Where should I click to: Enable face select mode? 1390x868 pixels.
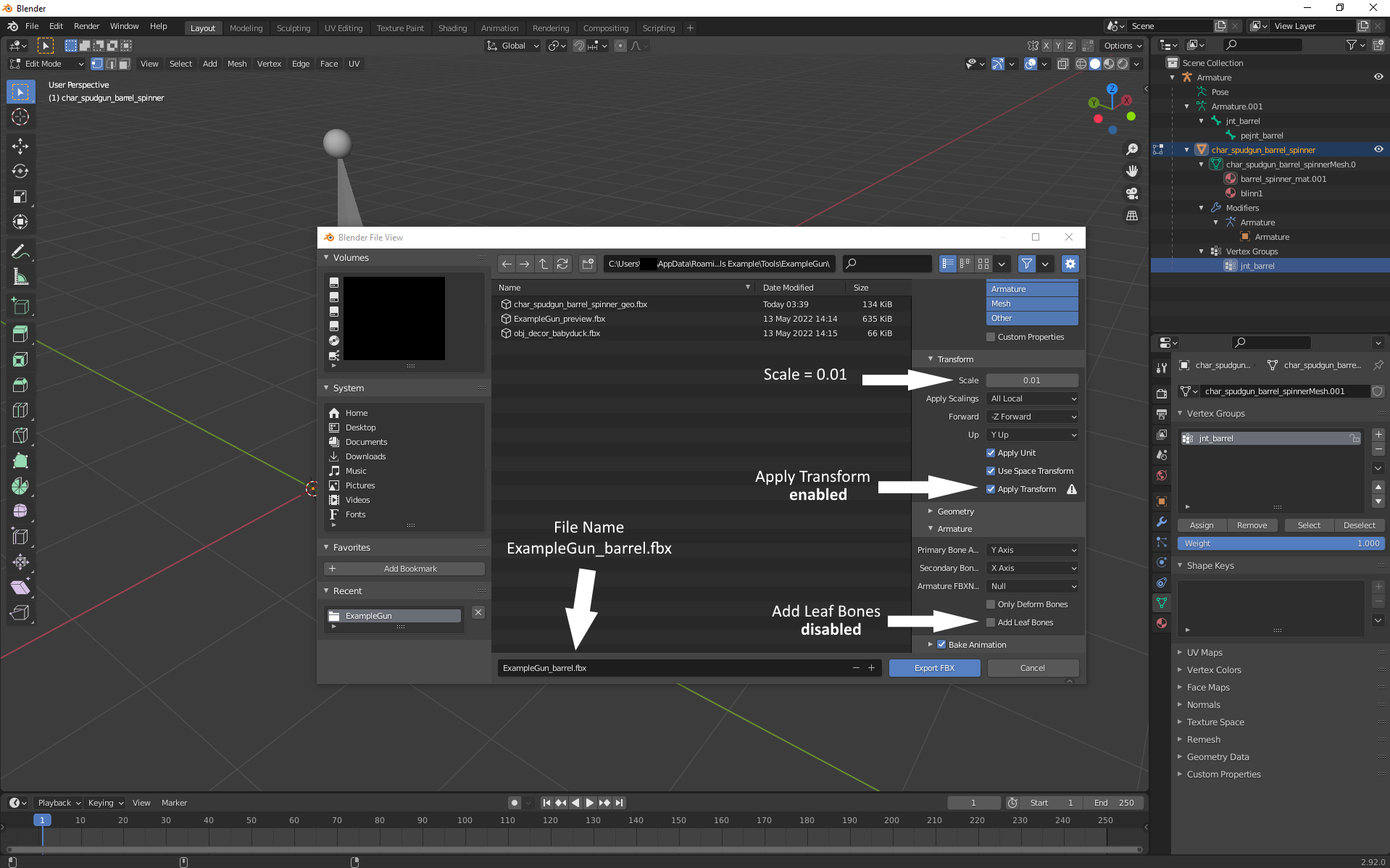pos(125,64)
